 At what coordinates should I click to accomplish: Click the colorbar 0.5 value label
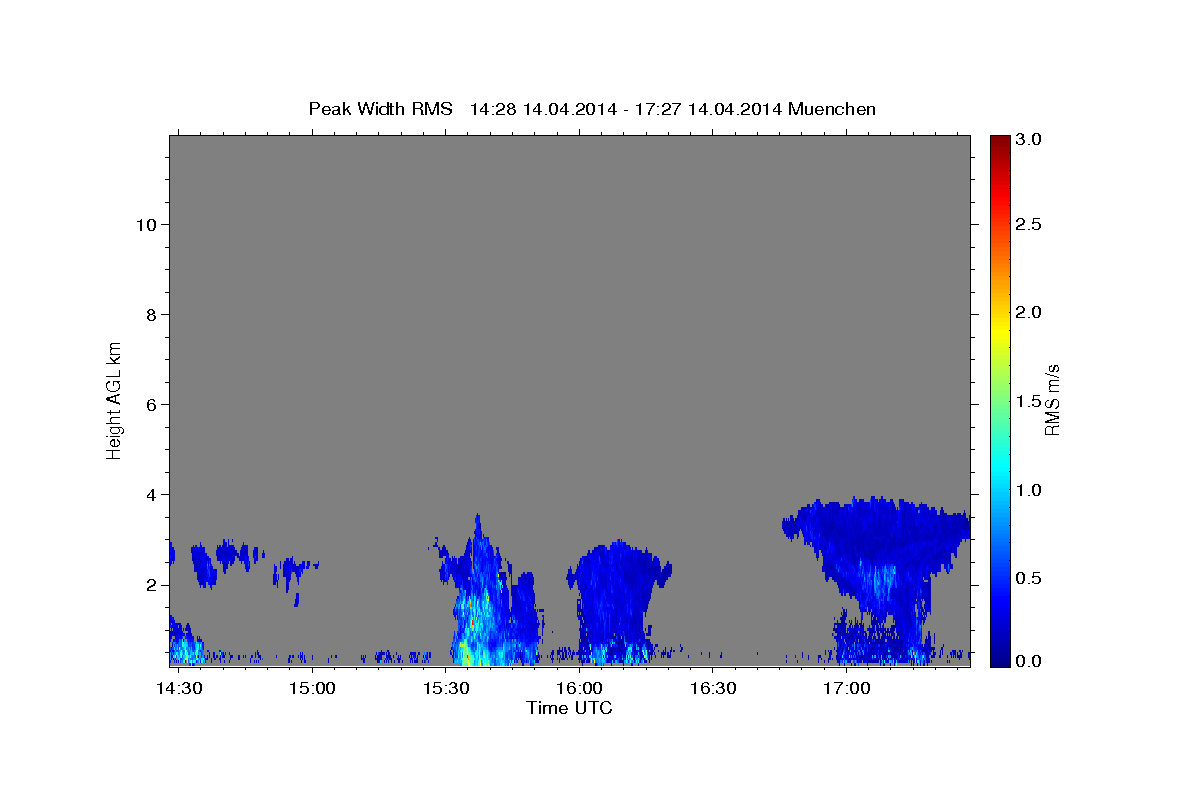pyautogui.click(x=1029, y=578)
